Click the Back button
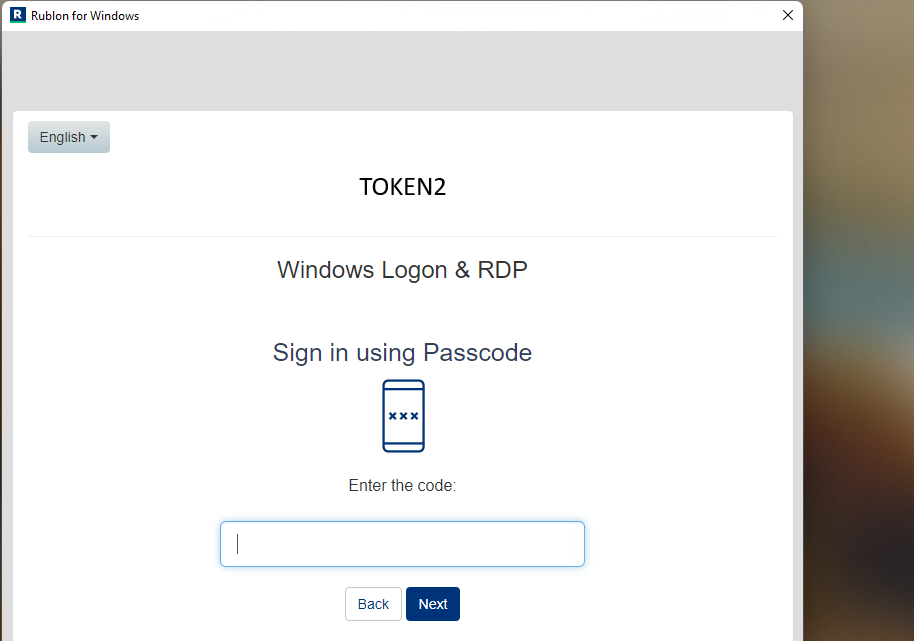The image size is (914, 641). (373, 604)
